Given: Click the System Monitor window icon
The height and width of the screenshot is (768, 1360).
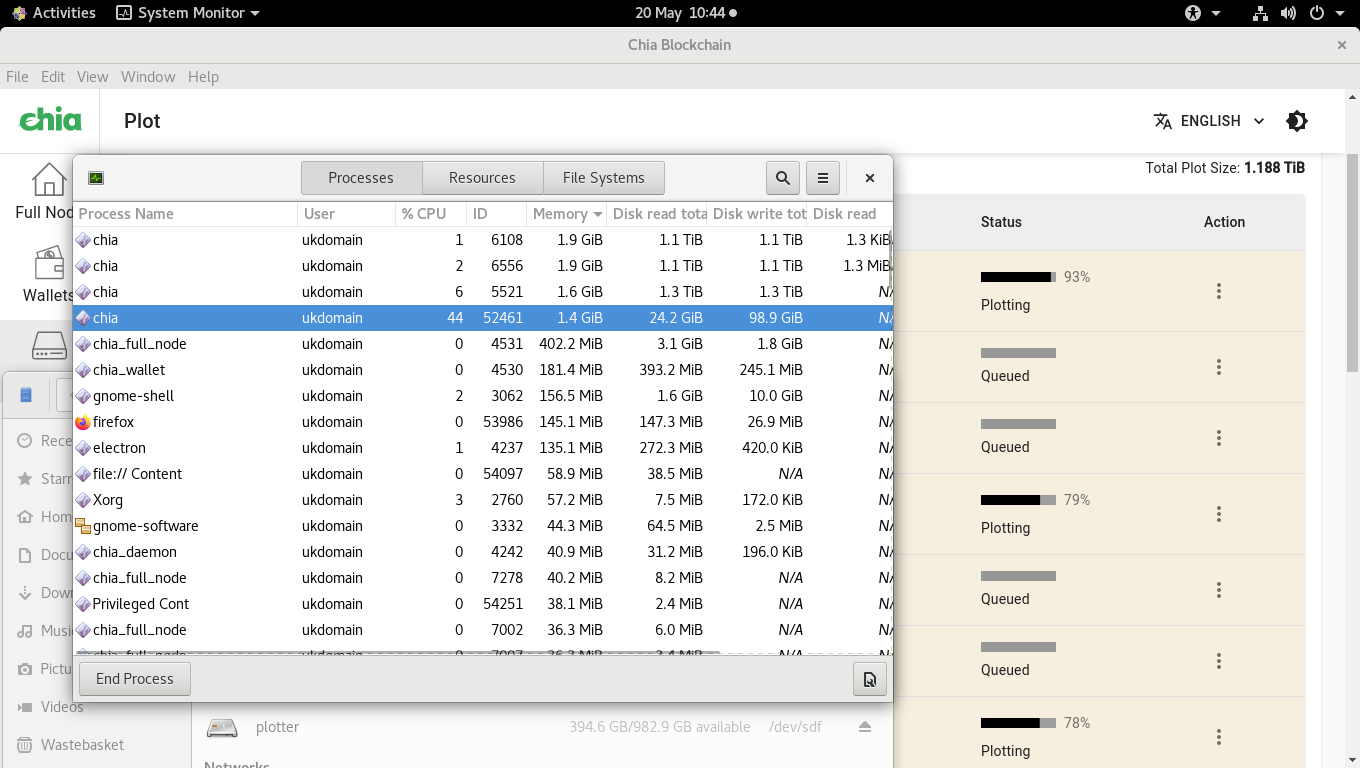Looking at the screenshot, I should click(x=96, y=178).
